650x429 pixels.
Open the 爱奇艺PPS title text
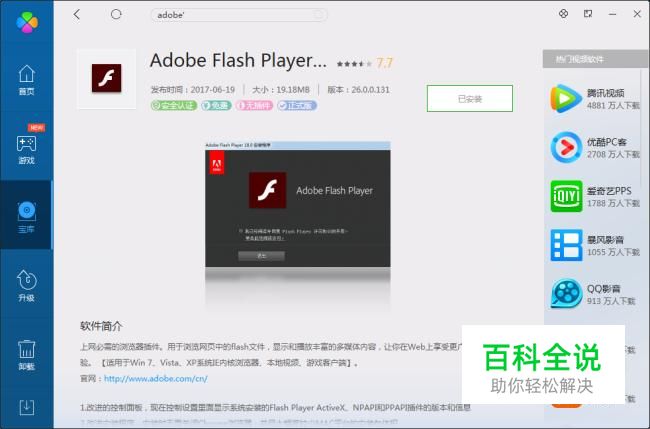click(609, 191)
